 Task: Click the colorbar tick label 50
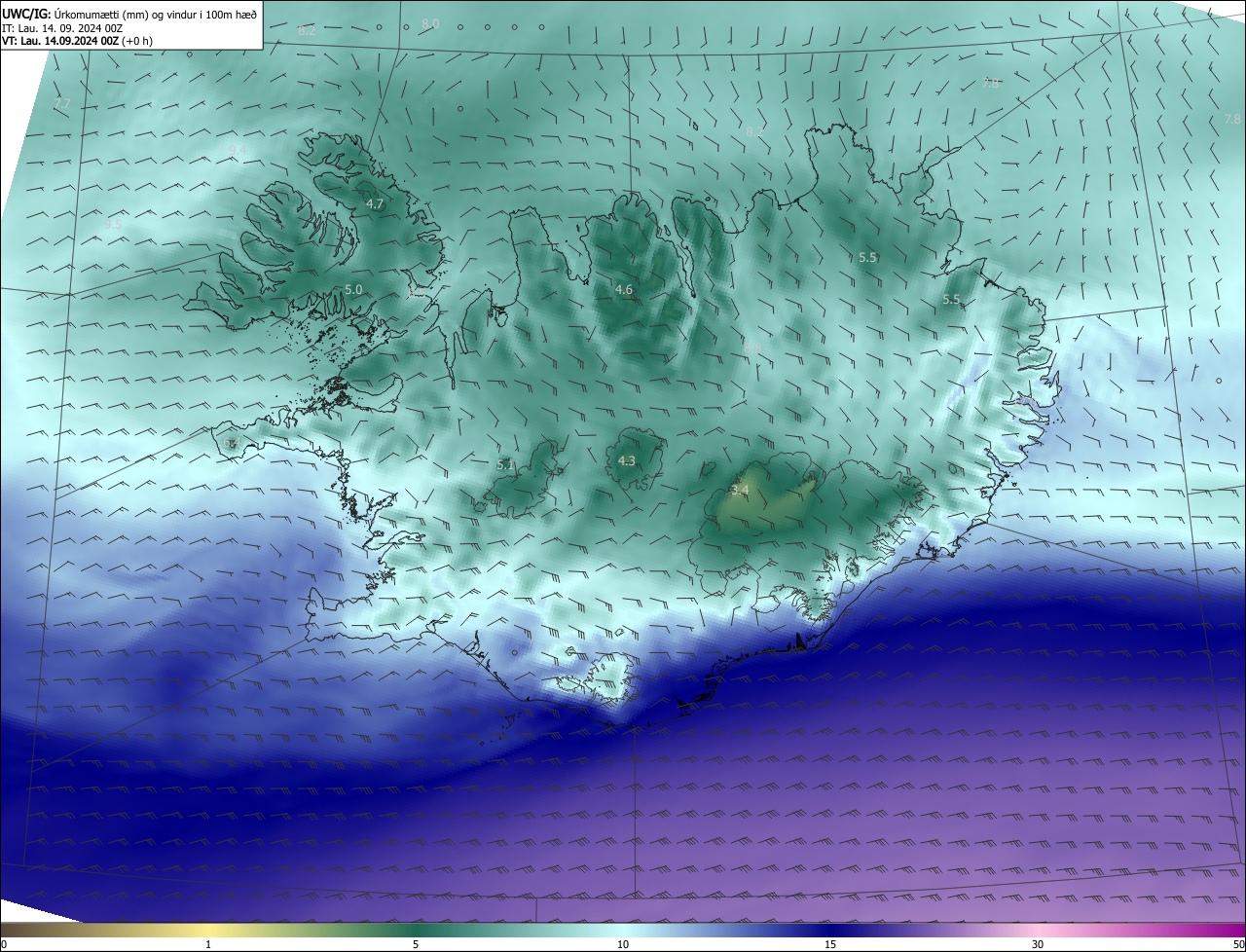click(1238, 944)
